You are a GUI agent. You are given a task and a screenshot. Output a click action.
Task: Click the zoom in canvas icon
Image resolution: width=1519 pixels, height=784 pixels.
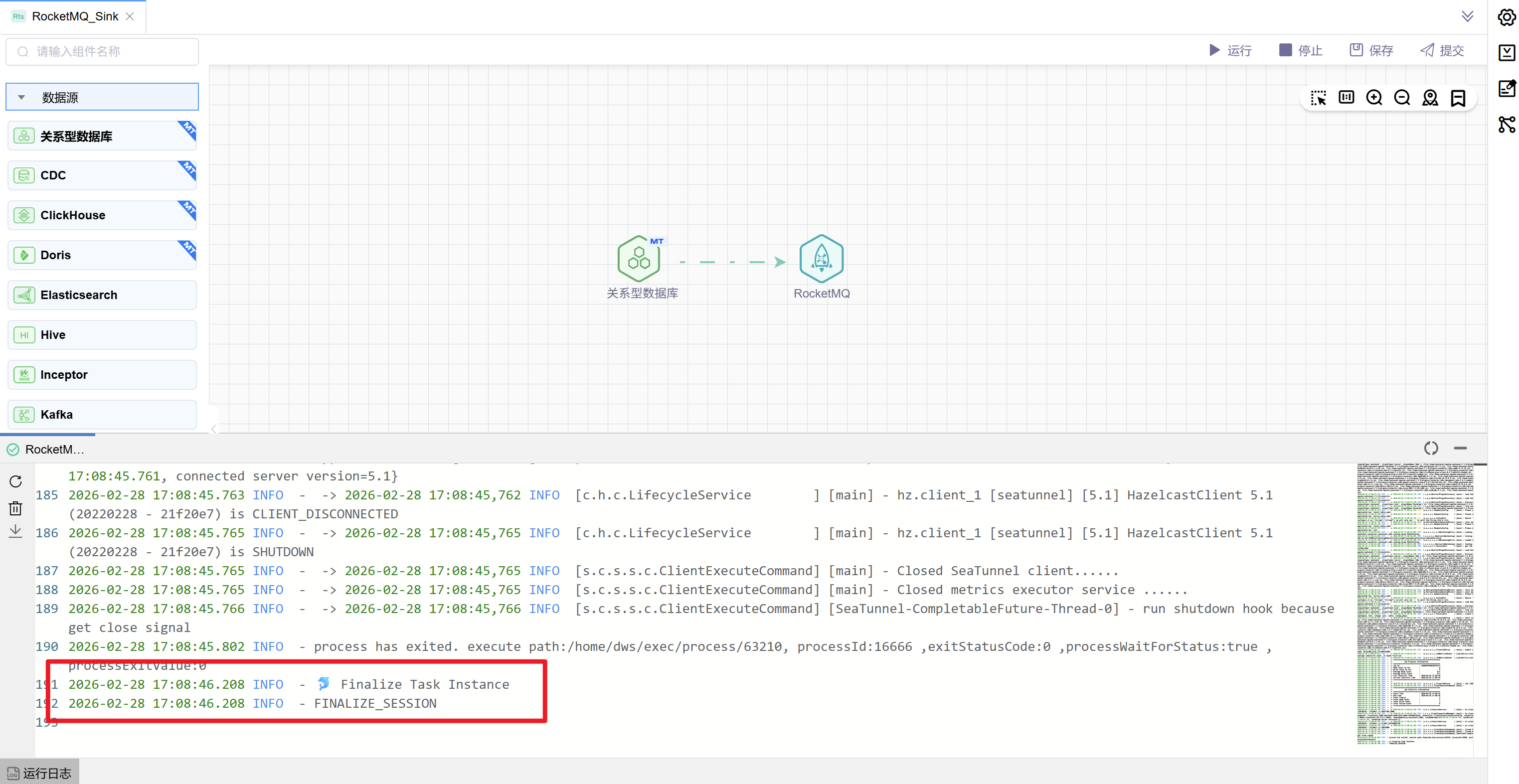1374,98
